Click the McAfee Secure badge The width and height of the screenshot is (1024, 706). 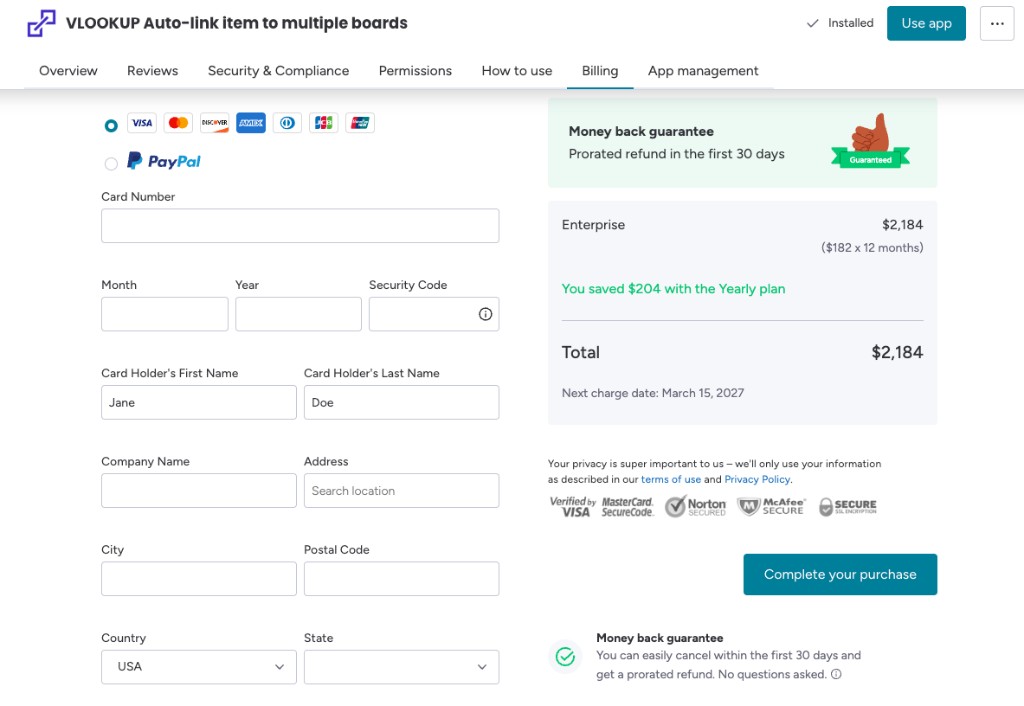pyautogui.click(x=771, y=507)
